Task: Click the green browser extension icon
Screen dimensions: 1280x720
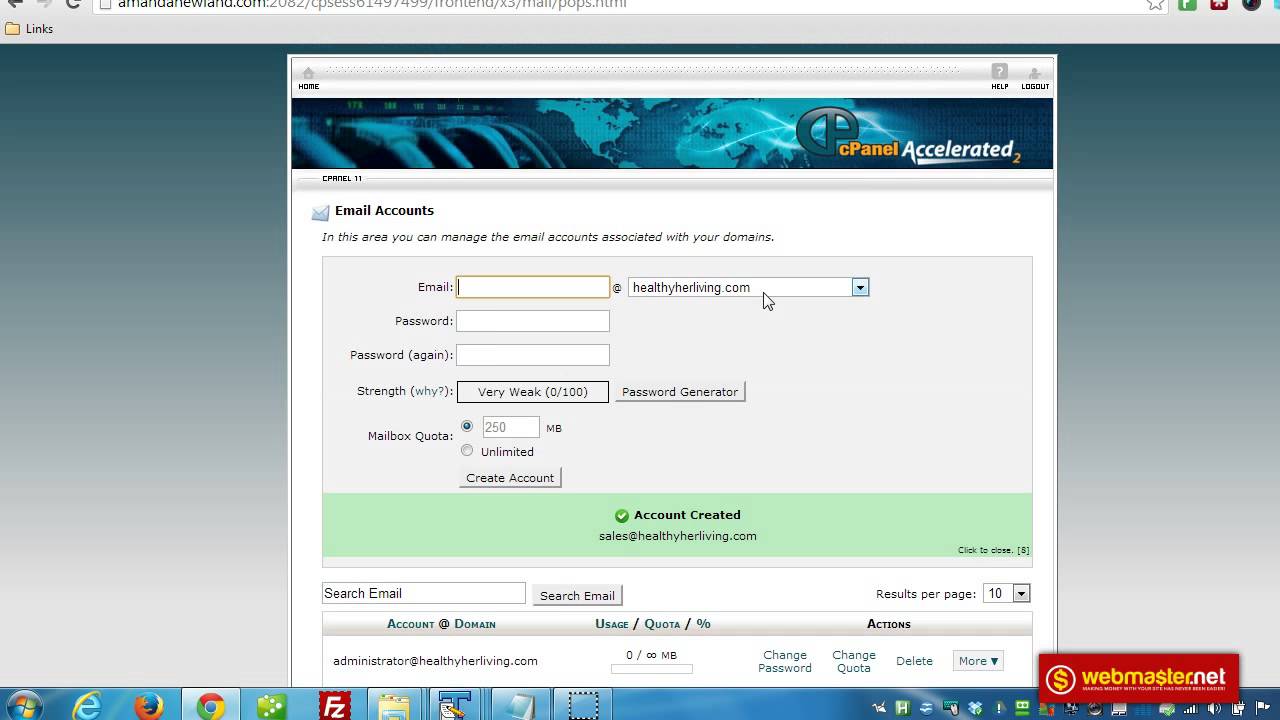Action: 1187,4
